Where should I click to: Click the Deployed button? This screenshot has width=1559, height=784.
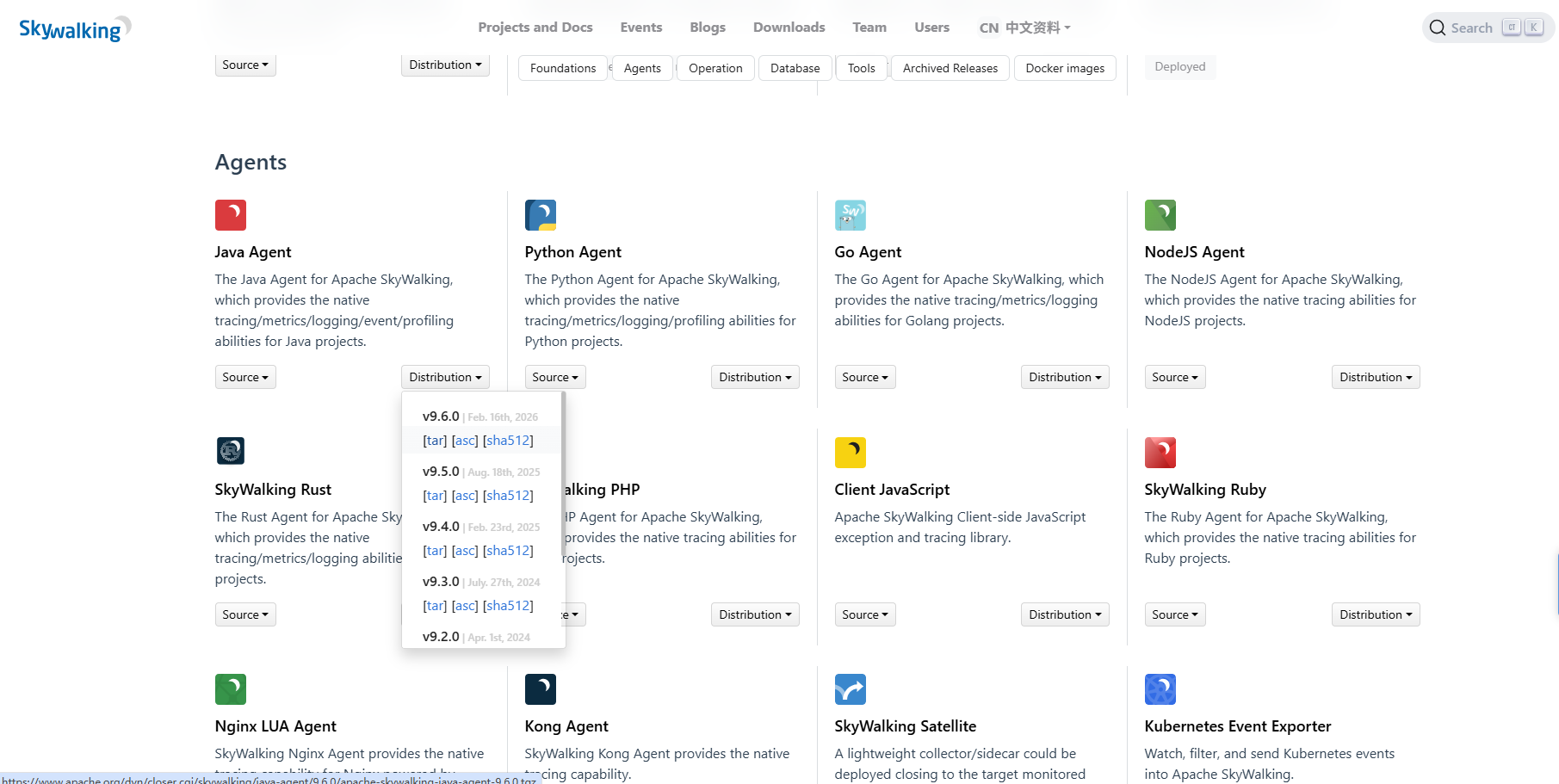[x=1180, y=66]
